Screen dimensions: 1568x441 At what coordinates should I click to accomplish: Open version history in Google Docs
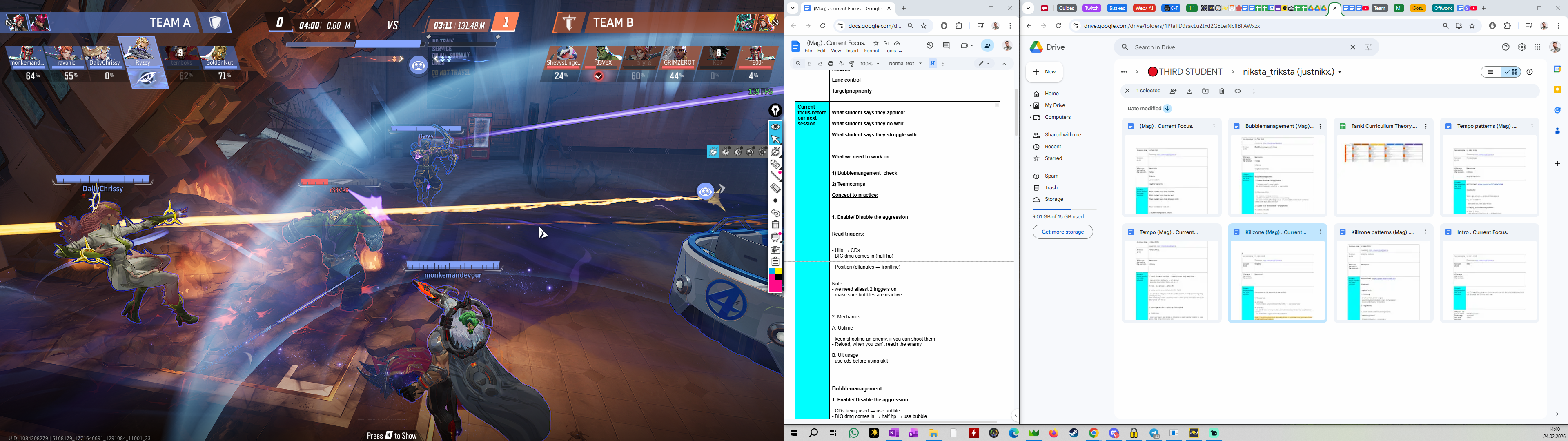click(929, 46)
